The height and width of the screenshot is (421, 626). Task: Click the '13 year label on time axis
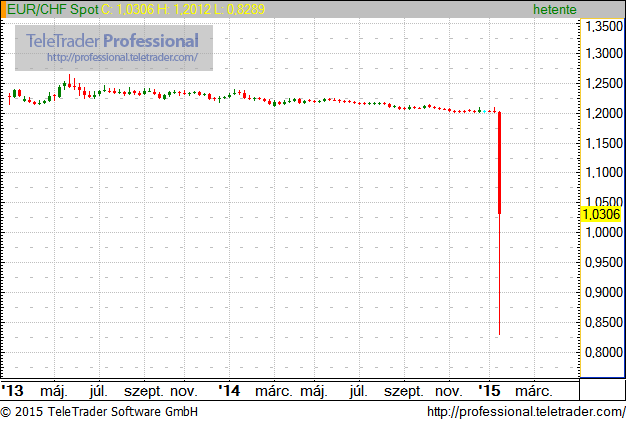12,391
